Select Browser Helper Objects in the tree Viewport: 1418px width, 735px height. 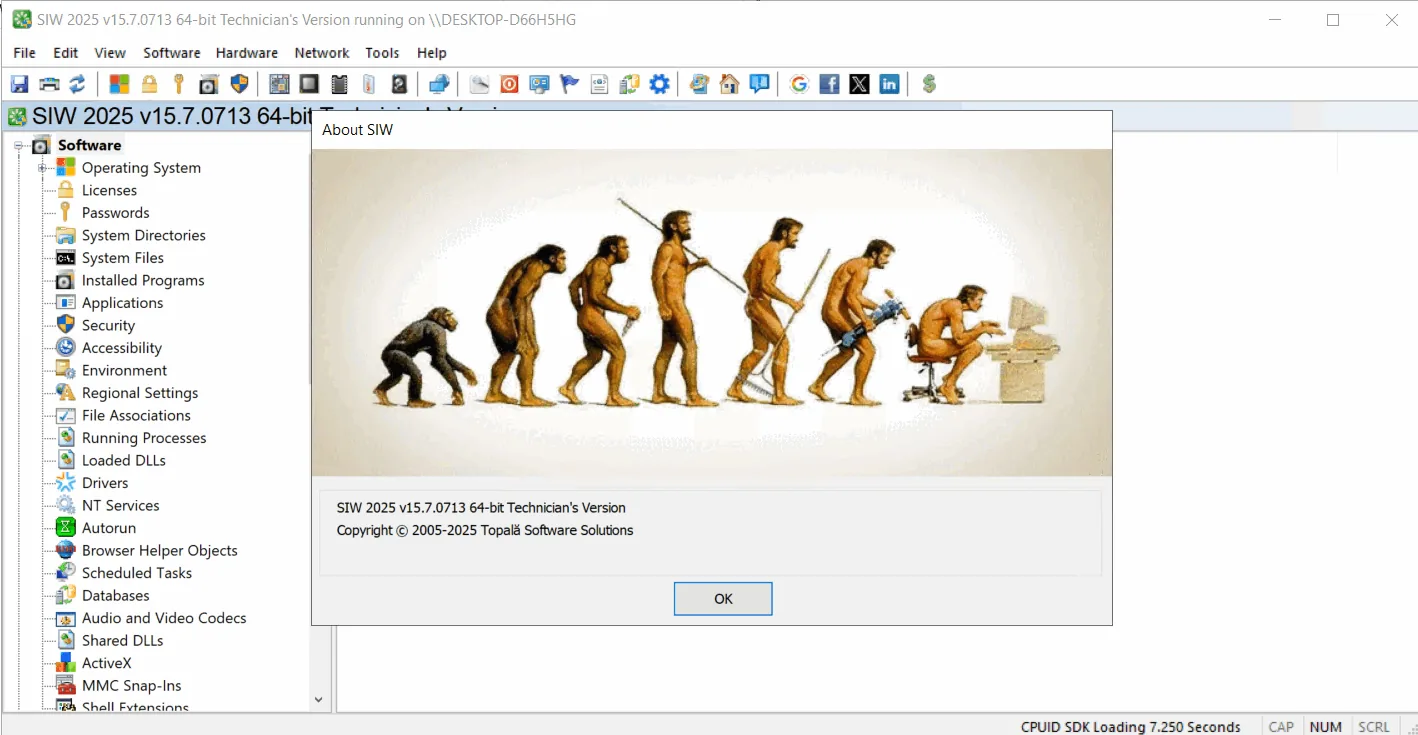[160, 551]
